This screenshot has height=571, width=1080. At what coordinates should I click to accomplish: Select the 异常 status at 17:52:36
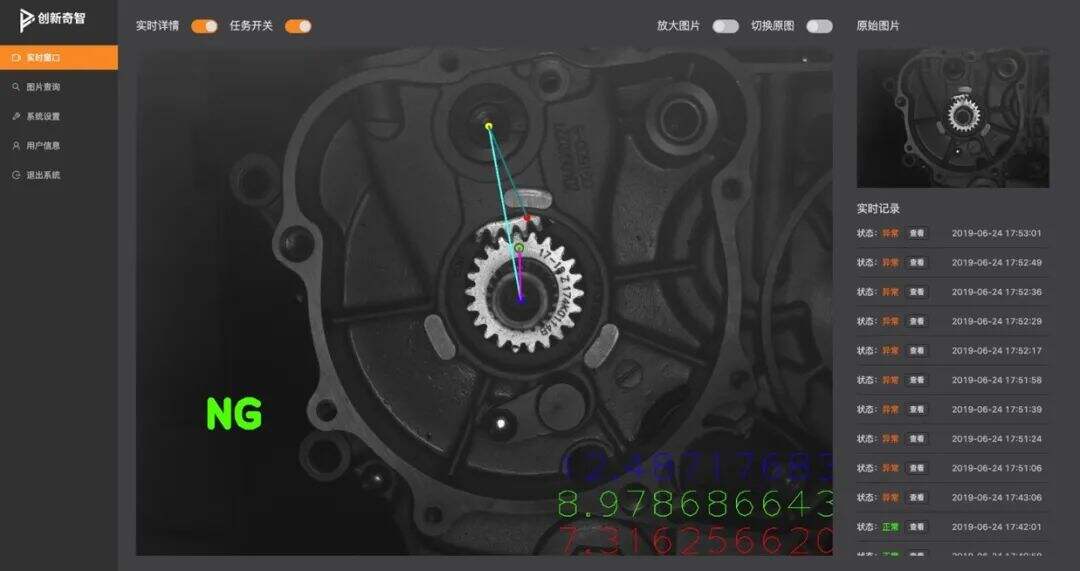tap(889, 292)
